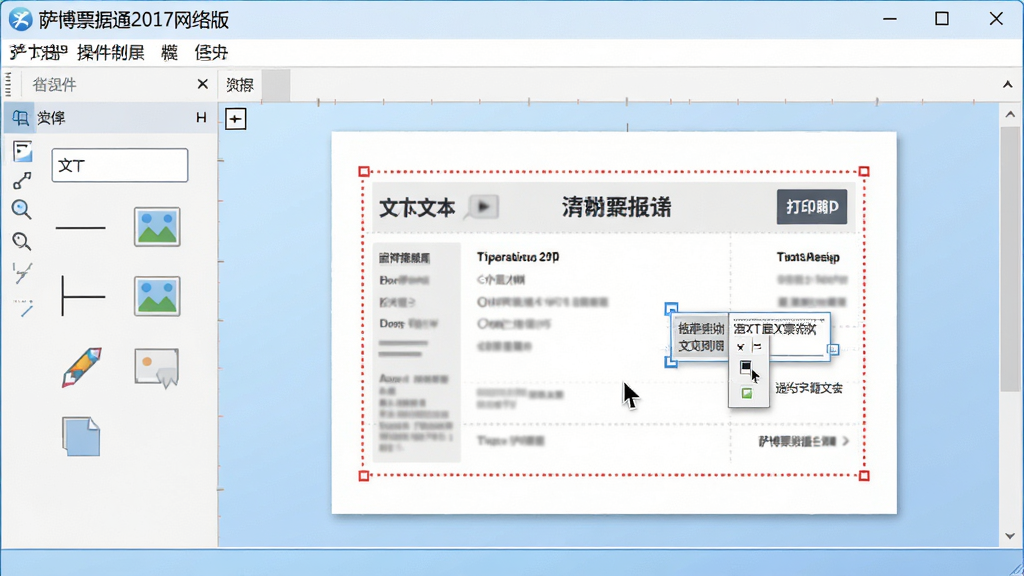
Task: Click the green picture icon in the popup
Action: (x=746, y=393)
